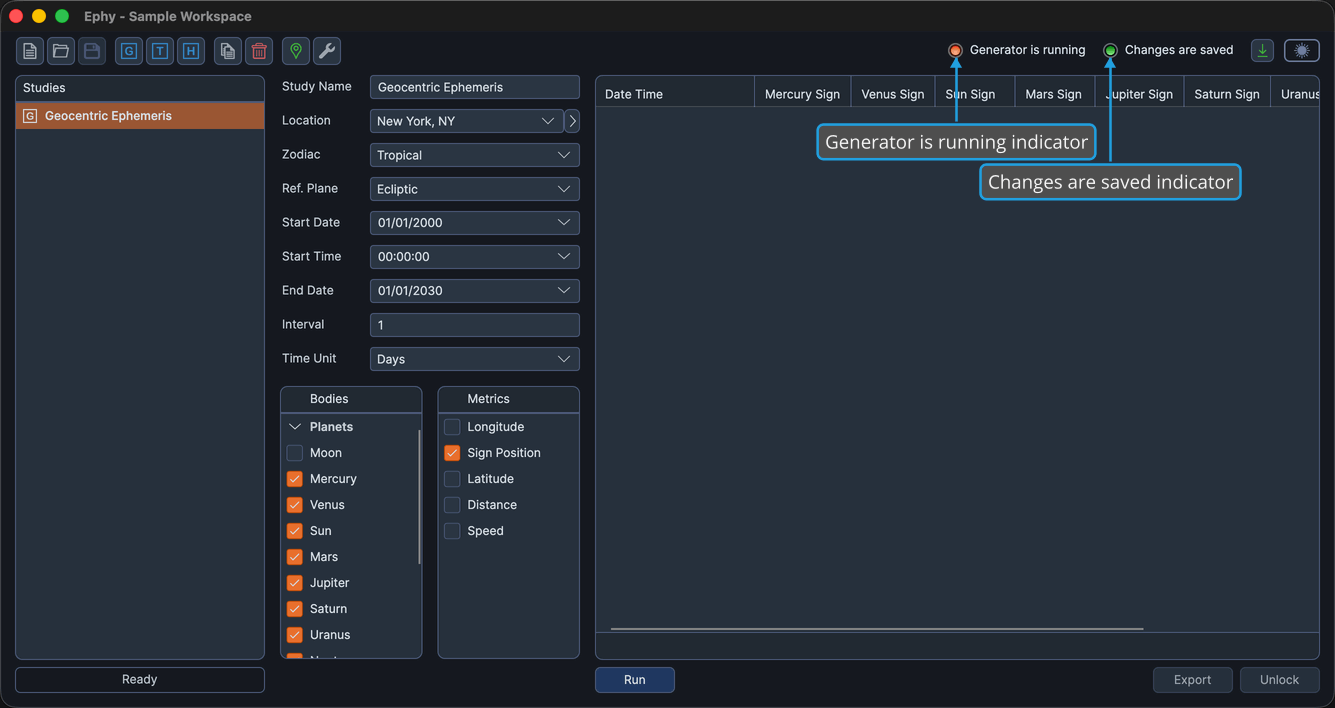Add a new Geocentric study (G icon)
This screenshot has height=708, width=1335.
(129, 51)
